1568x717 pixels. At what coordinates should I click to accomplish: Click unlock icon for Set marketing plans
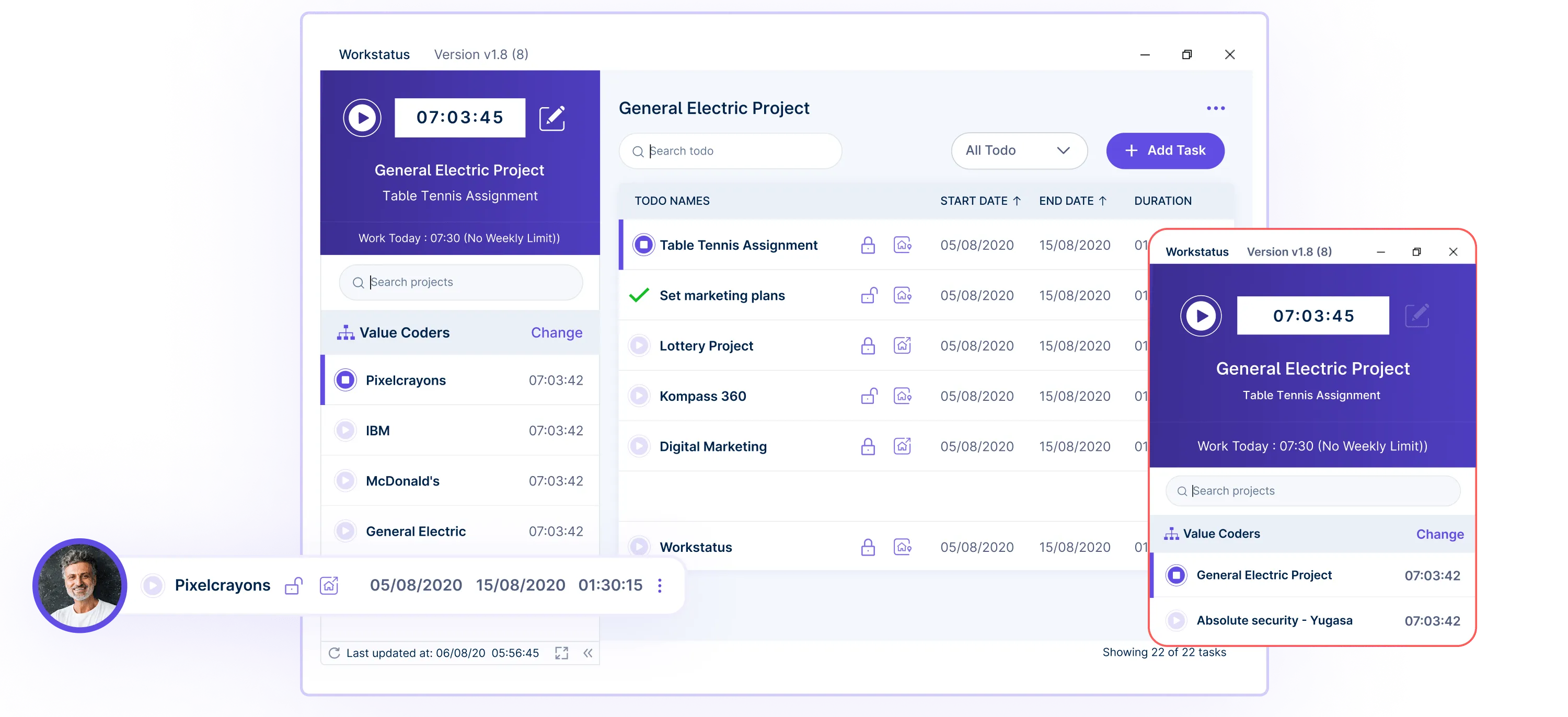(869, 295)
